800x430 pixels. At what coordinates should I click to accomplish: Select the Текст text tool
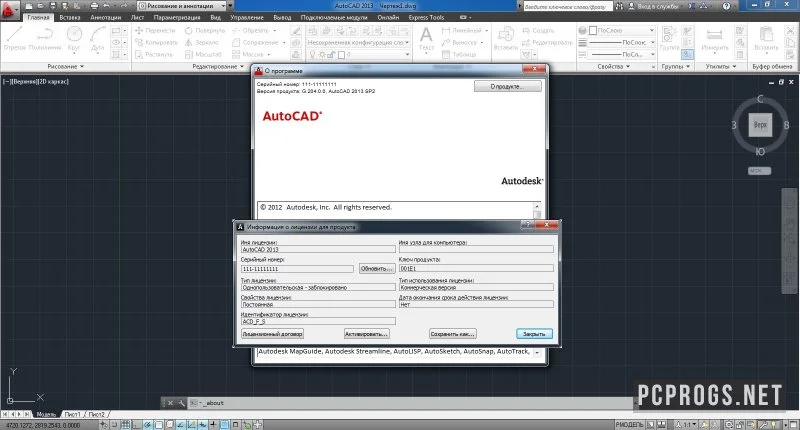coord(426,39)
